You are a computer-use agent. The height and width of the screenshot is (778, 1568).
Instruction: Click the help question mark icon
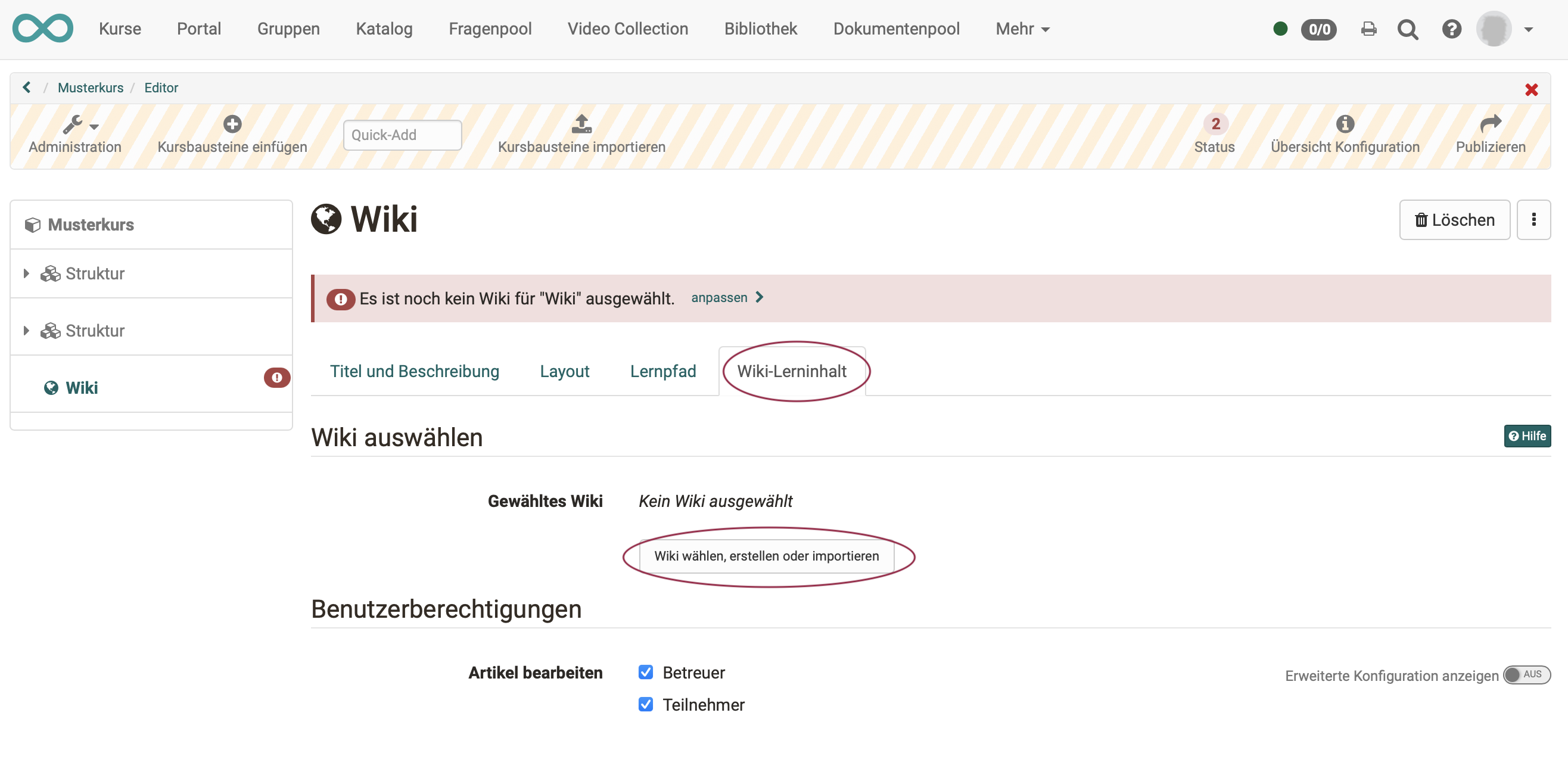tap(1452, 29)
